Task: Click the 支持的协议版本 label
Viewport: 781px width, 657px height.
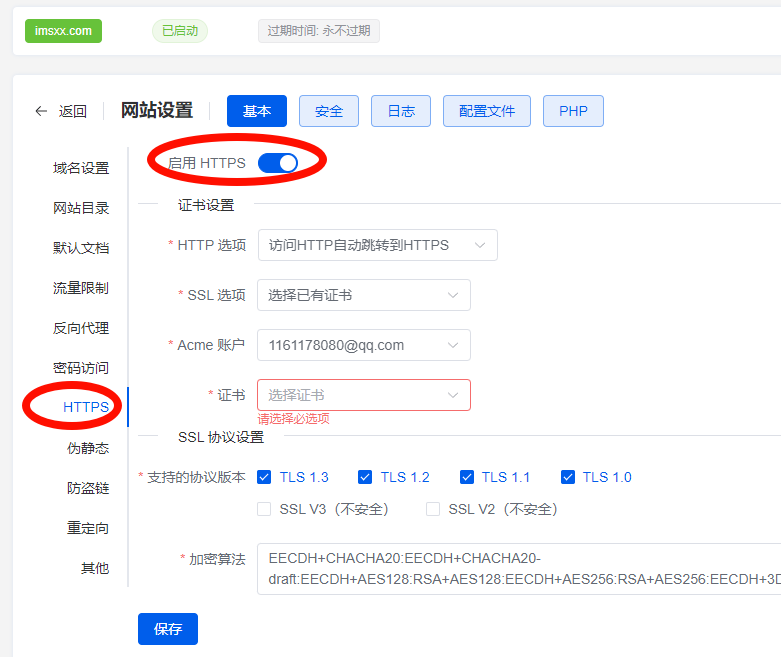Action: (x=196, y=477)
